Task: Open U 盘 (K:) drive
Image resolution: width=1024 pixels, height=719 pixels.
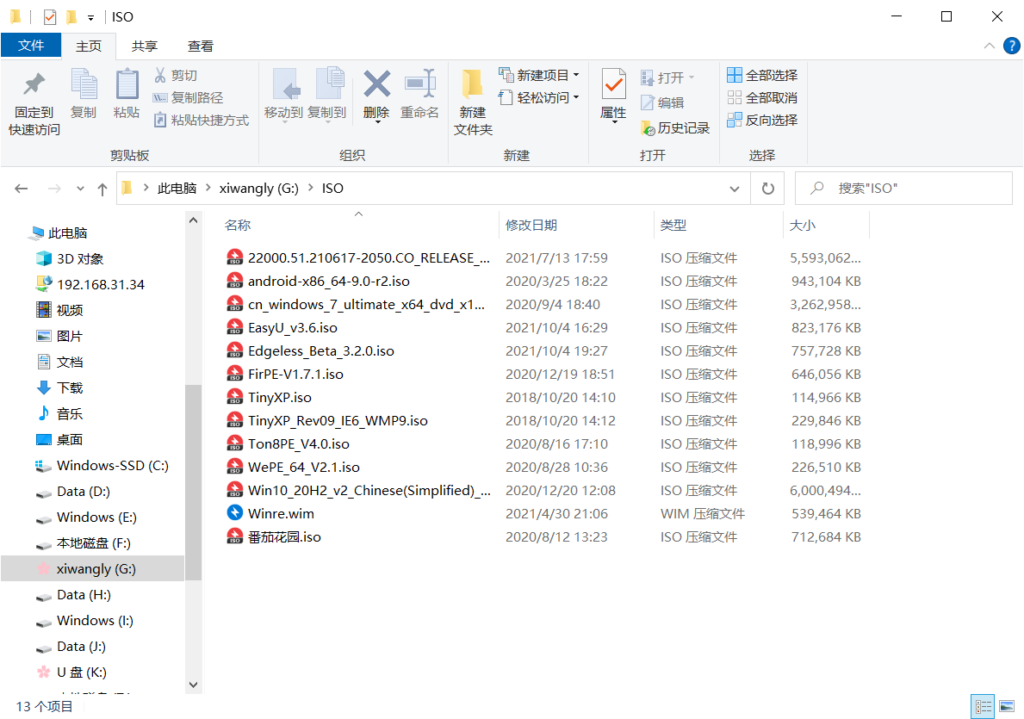Action: 71,672
